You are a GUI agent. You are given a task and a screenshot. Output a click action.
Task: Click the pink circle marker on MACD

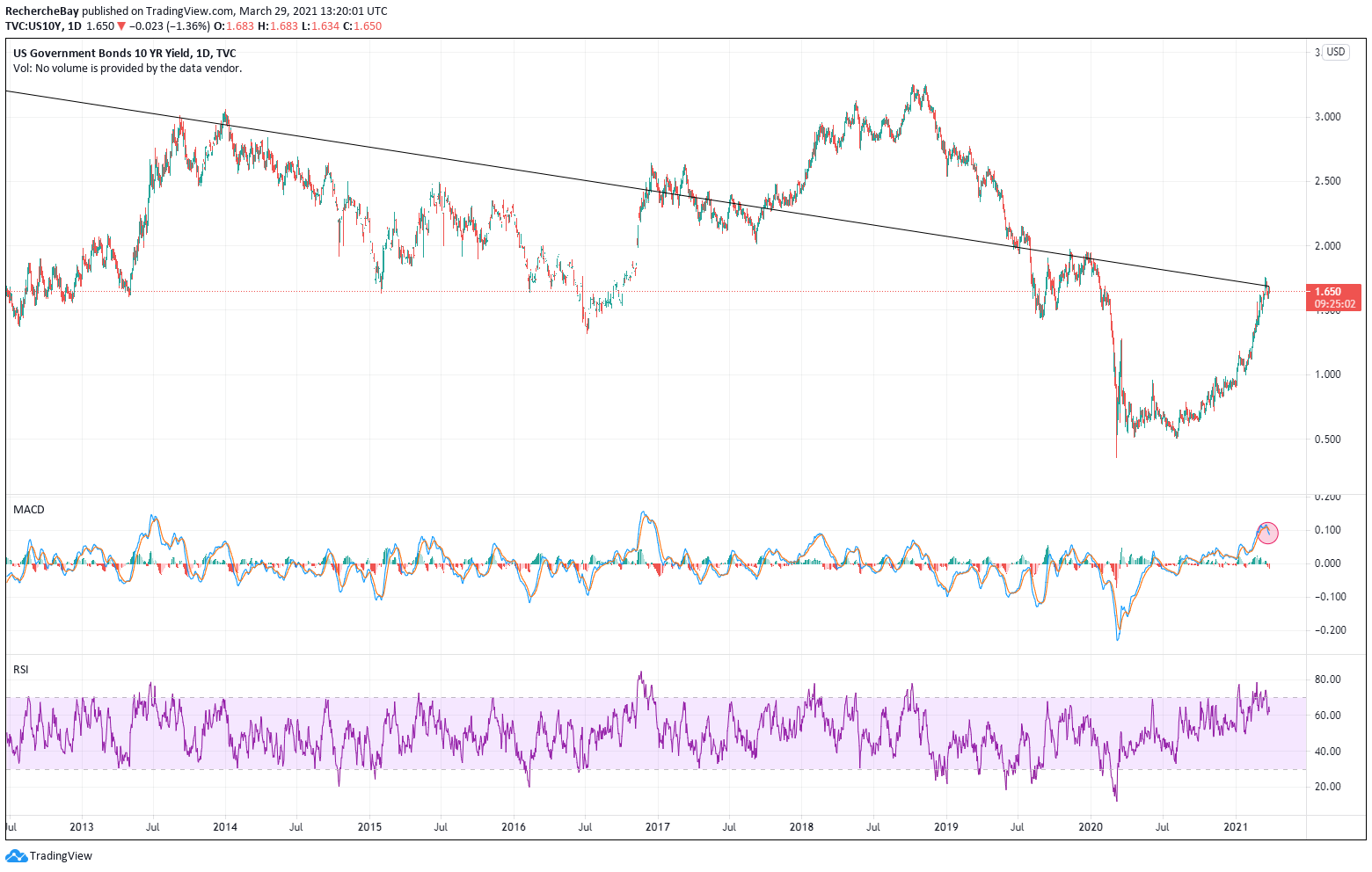tap(1266, 532)
